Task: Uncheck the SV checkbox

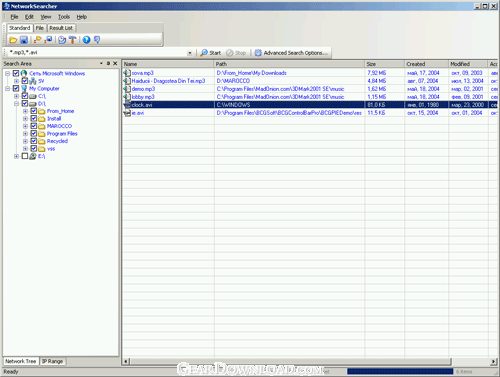Action: [x=25, y=81]
